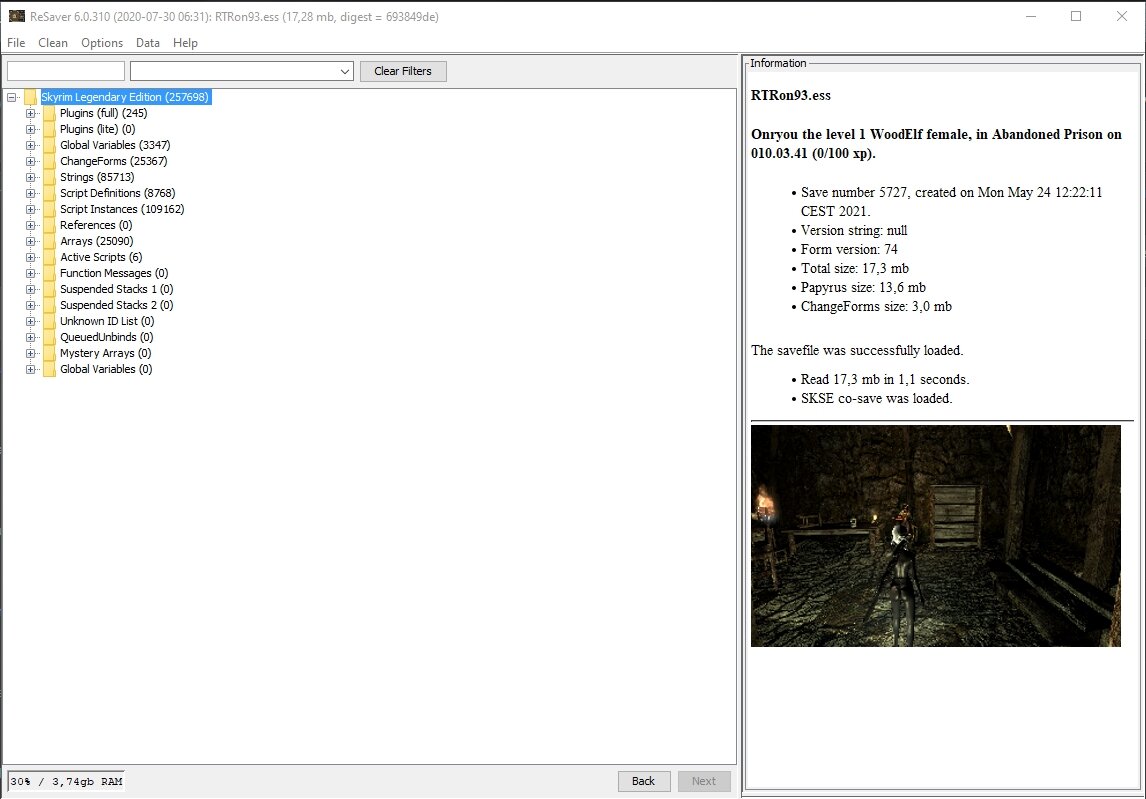1146x799 pixels.
Task: Select the Global Variables (3347) row
Action: [115, 145]
